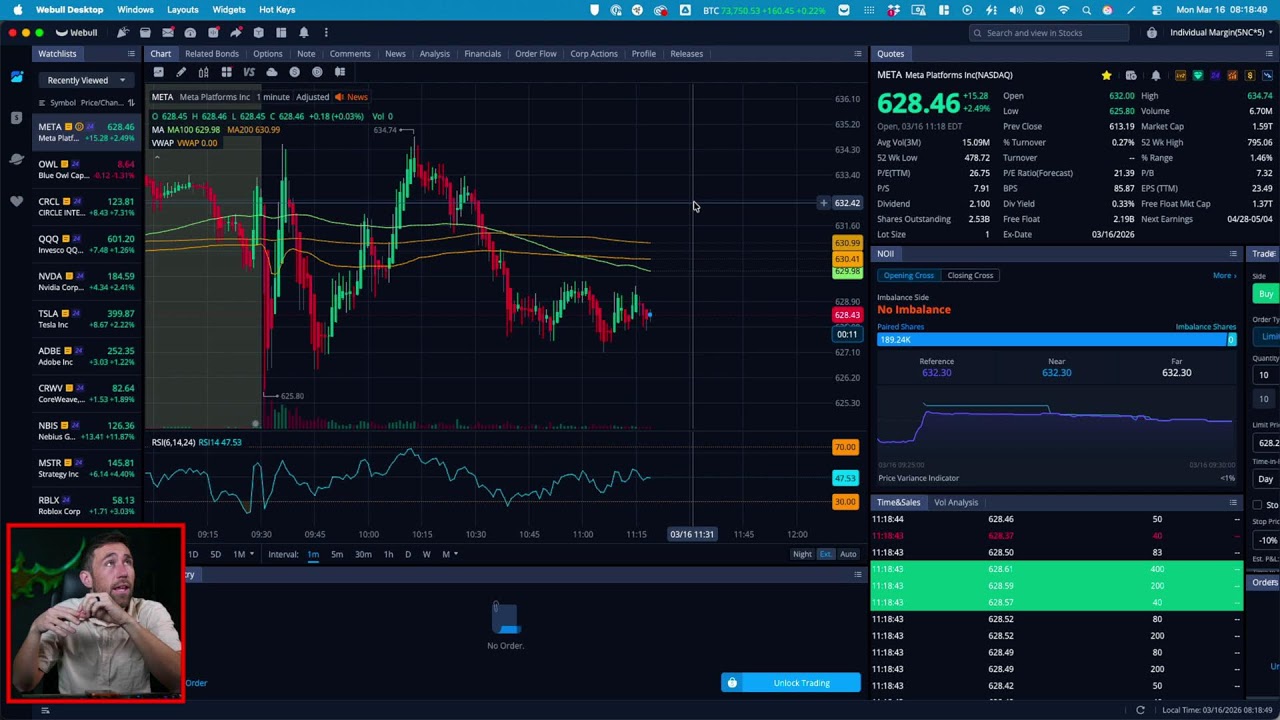Open the Options tab
Screen dimensions: 1280x720
click(x=267, y=54)
